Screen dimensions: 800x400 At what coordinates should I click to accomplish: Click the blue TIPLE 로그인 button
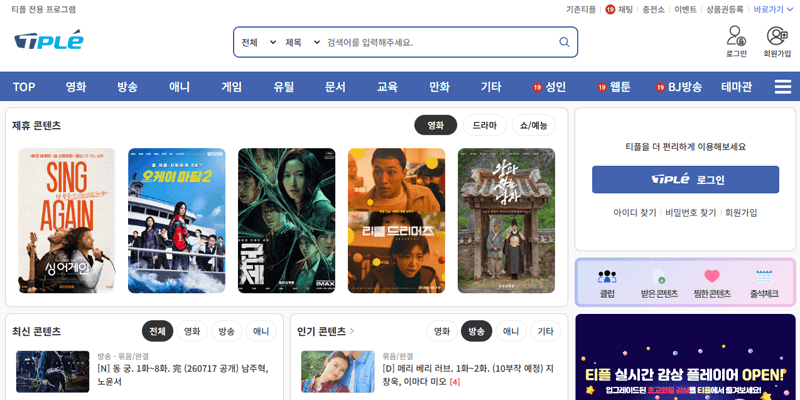click(x=685, y=180)
